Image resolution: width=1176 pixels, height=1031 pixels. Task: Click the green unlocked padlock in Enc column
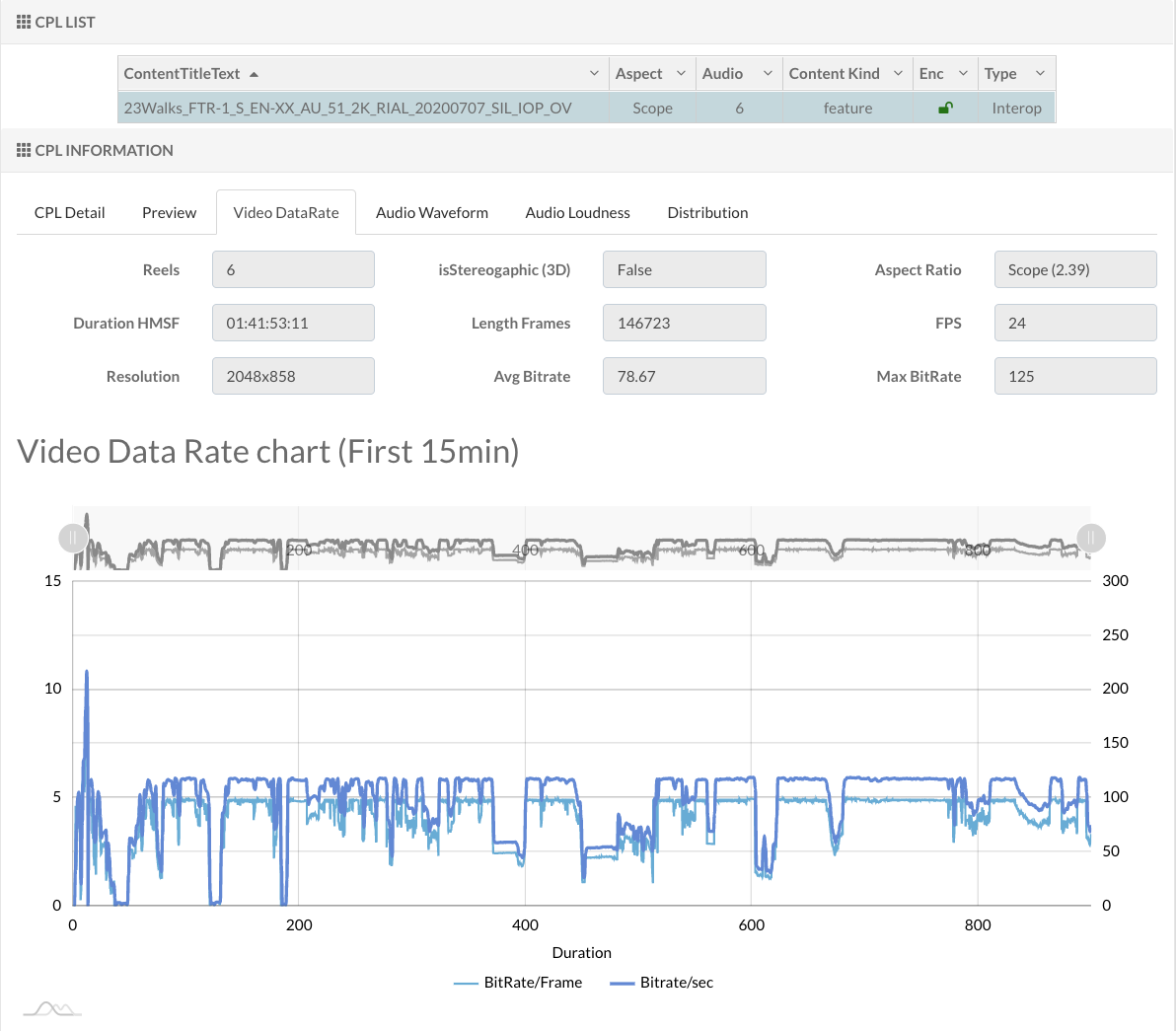tap(944, 108)
